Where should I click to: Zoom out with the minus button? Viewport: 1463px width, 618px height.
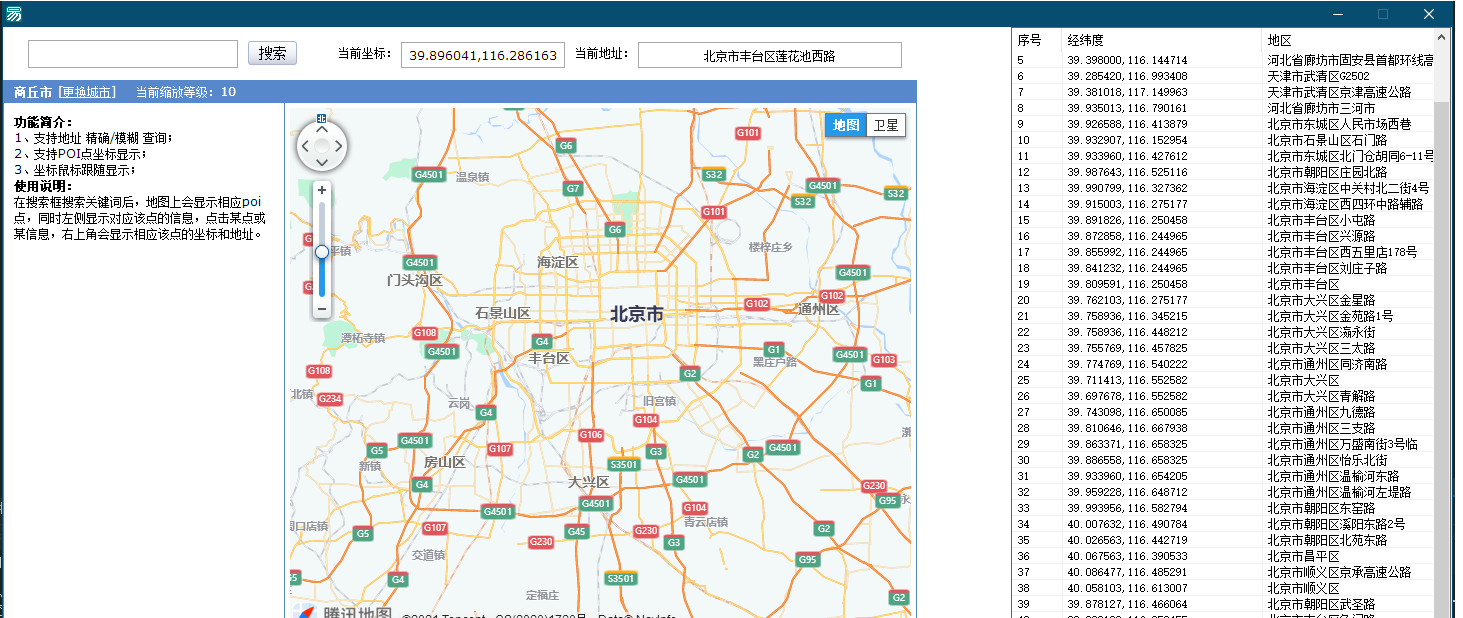321,309
